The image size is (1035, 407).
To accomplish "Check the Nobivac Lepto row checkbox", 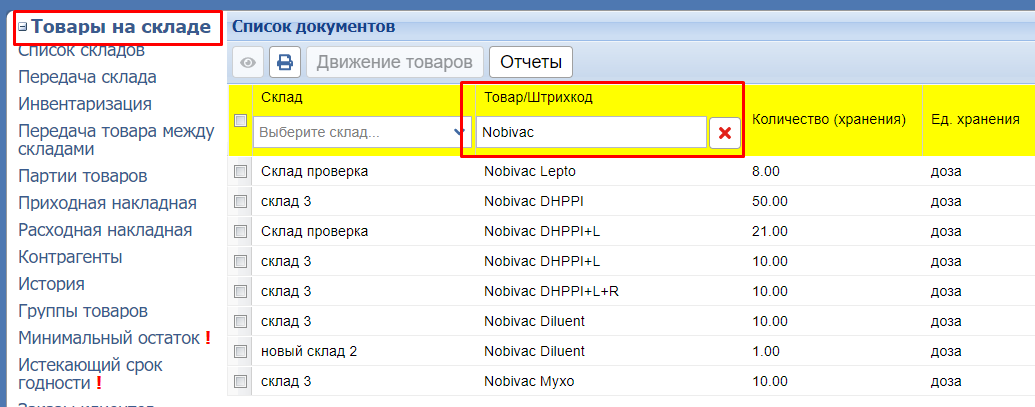I will pos(240,172).
